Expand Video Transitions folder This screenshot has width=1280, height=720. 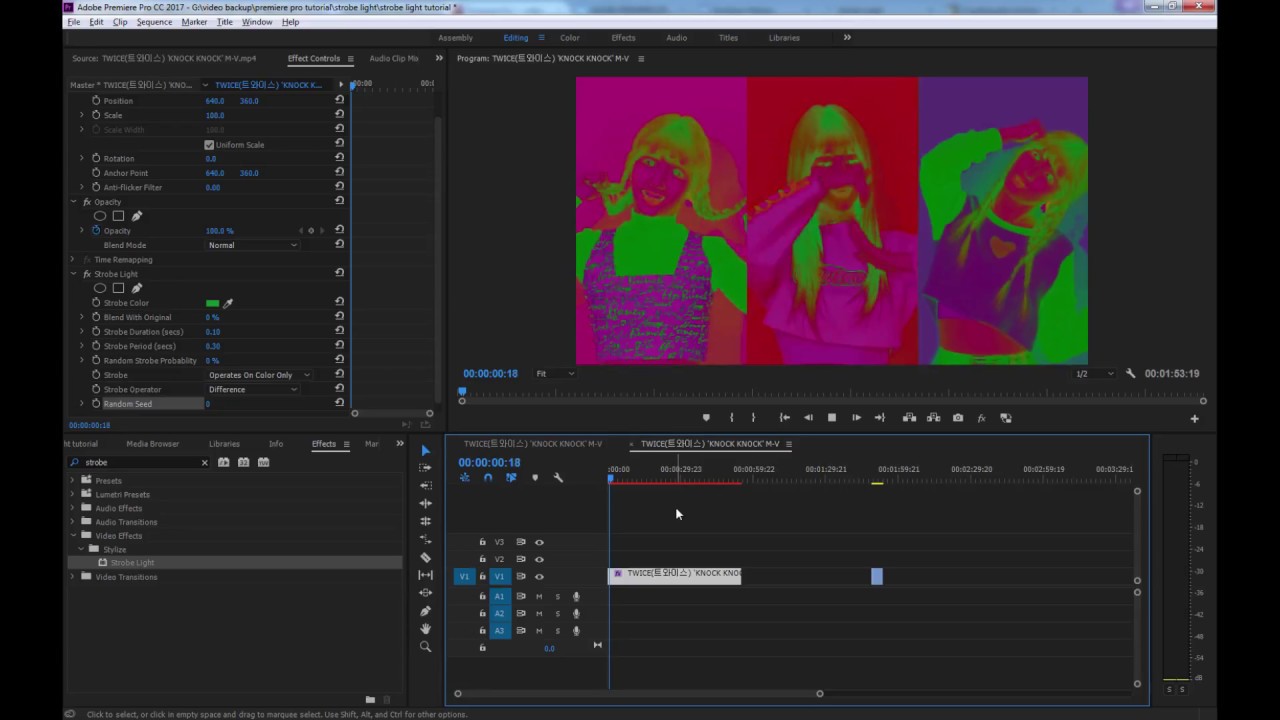coord(72,577)
